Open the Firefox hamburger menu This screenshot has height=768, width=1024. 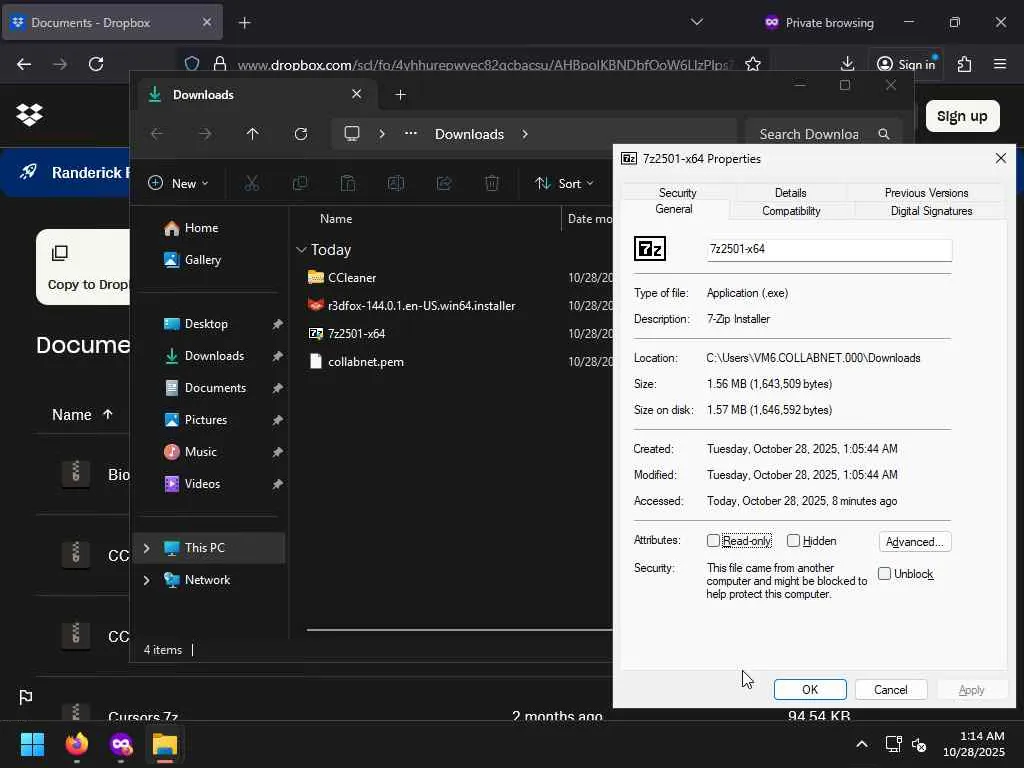click(1000, 64)
